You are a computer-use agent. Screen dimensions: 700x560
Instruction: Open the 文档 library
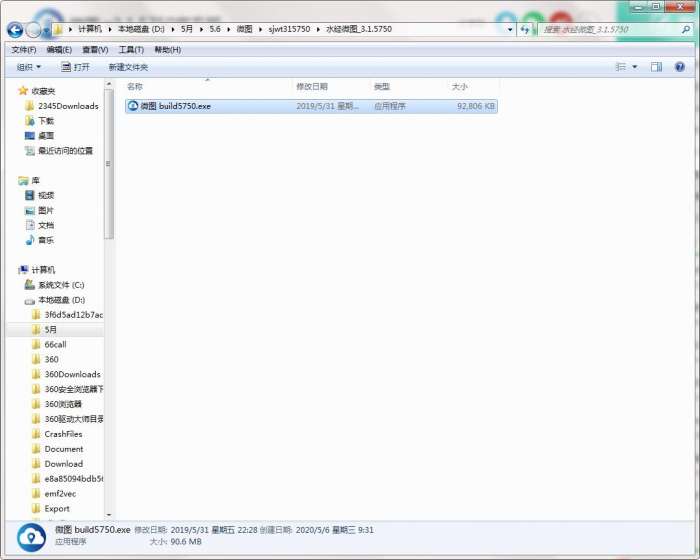tap(39, 225)
